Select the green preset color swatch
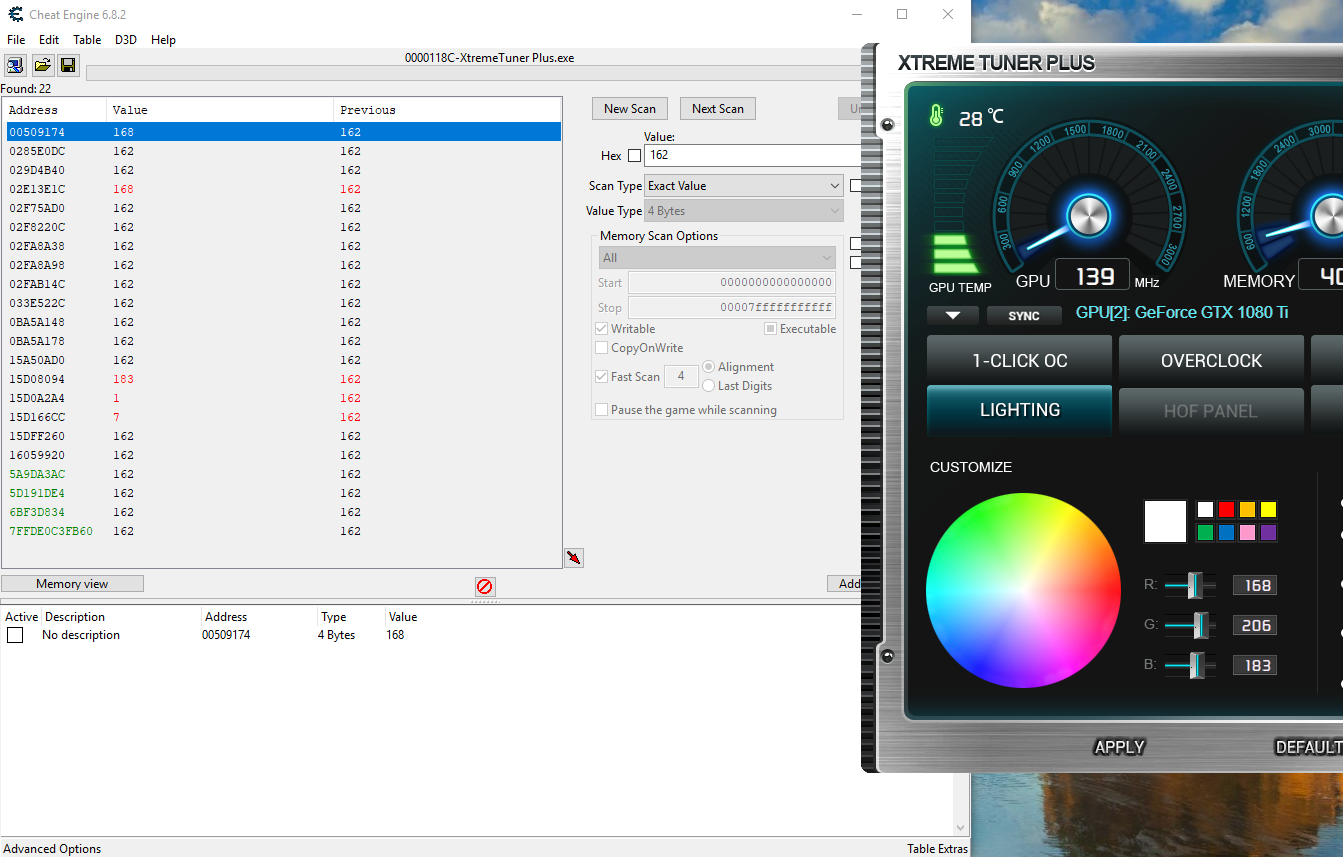 pyautogui.click(x=1205, y=532)
